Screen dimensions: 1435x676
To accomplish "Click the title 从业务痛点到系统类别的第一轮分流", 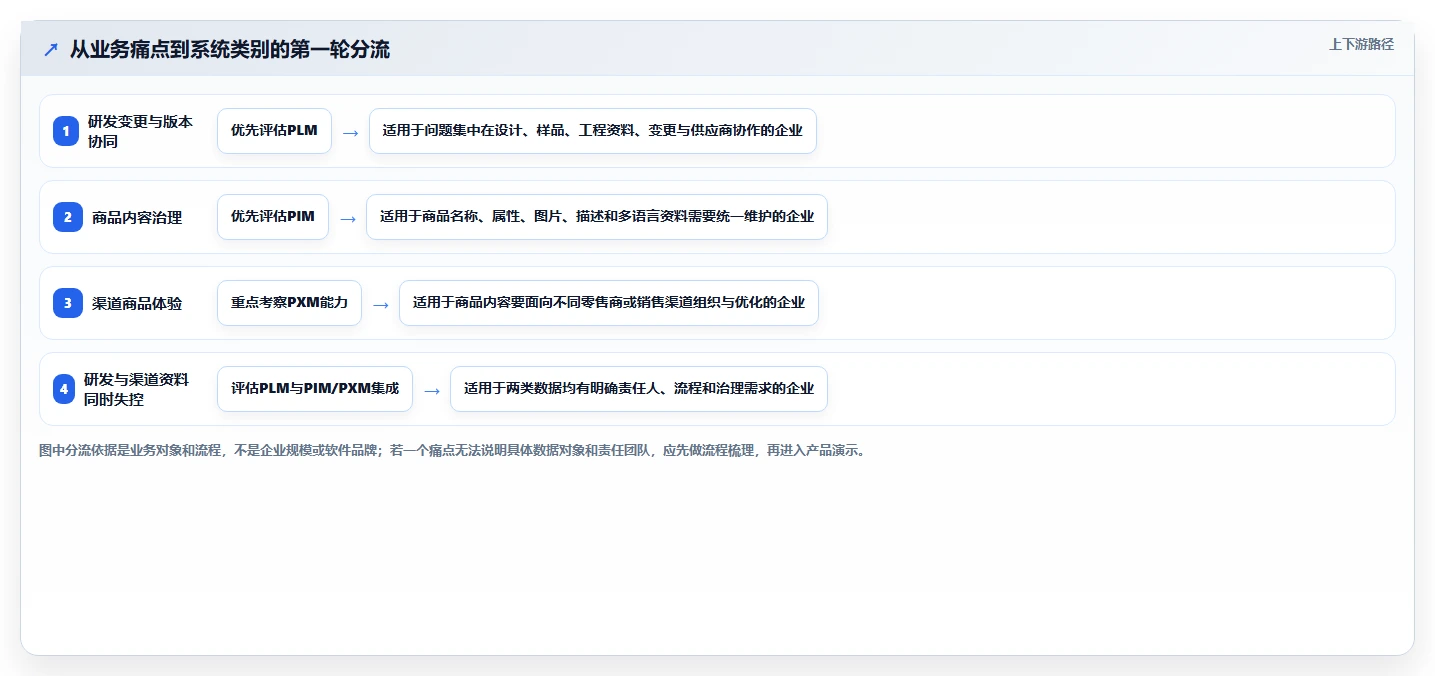I will coord(230,49).
